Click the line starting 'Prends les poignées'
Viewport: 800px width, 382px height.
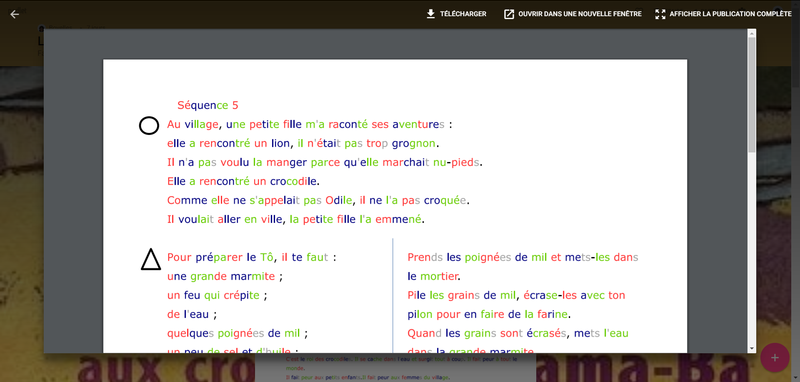pyautogui.click(x=523, y=258)
